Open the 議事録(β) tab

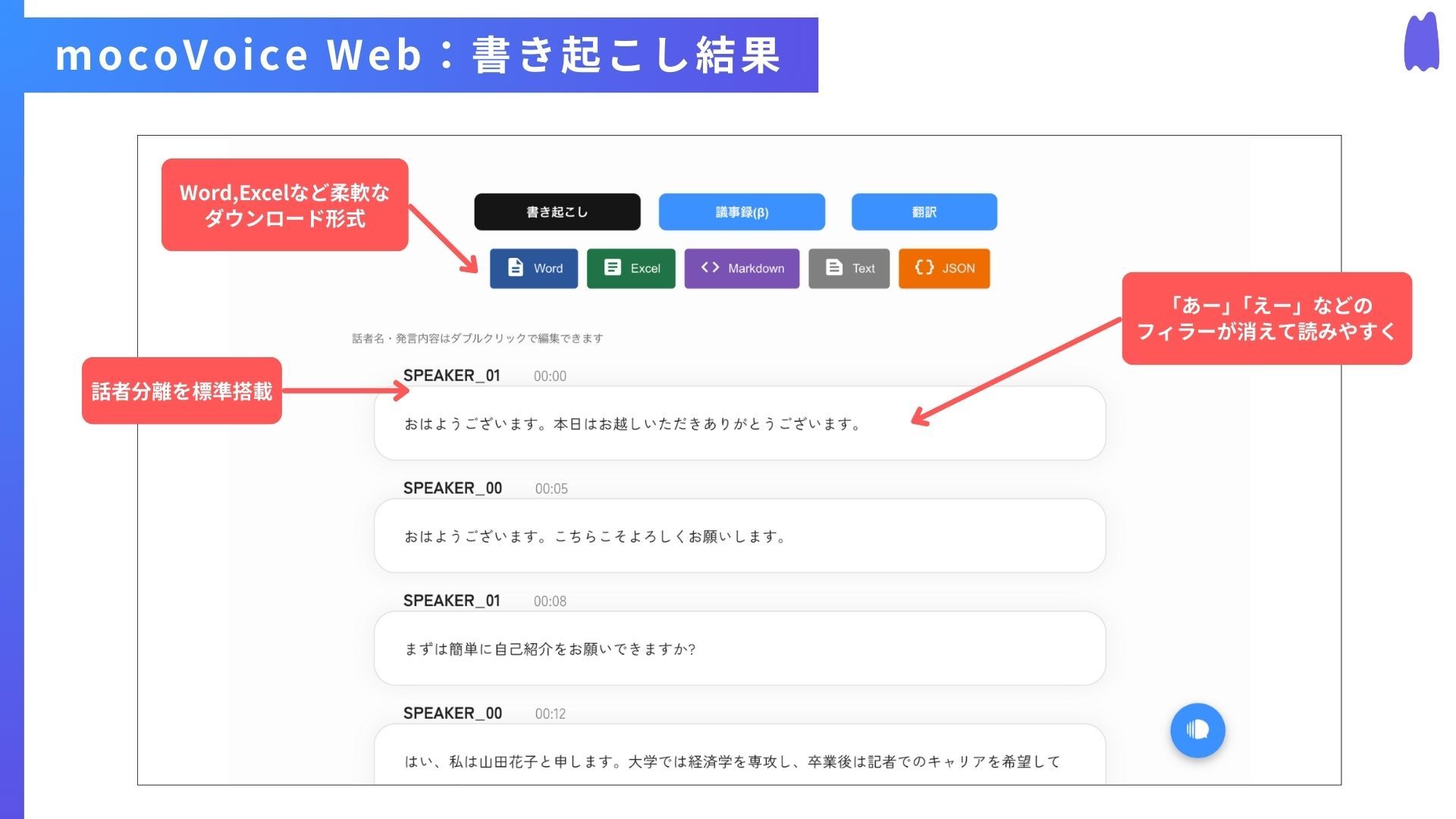click(742, 212)
